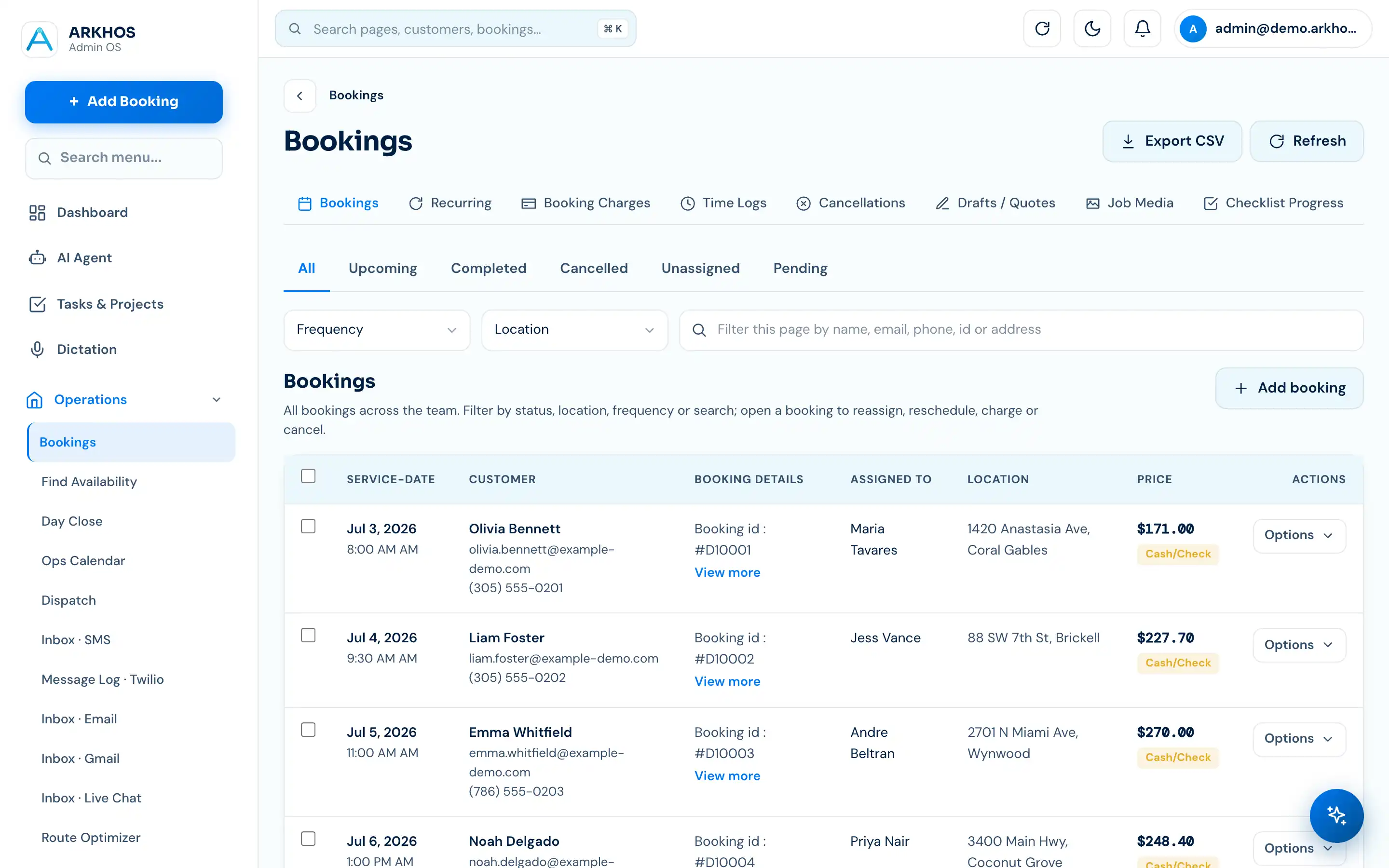Click the Refresh button beside Export CSV

tap(1307, 141)
